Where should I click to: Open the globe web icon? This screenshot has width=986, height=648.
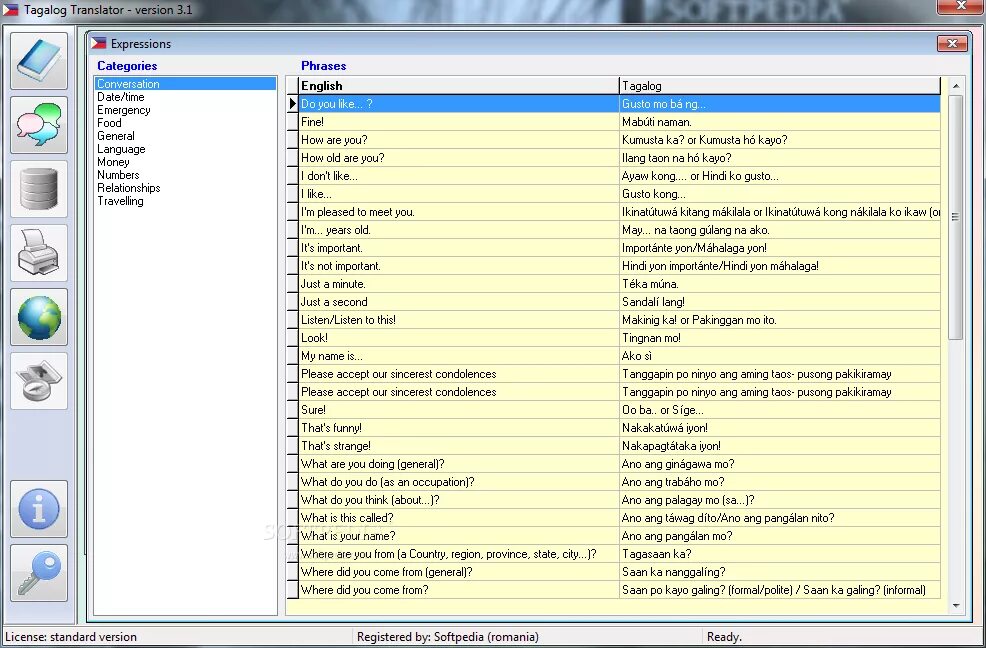click(39, 317)
